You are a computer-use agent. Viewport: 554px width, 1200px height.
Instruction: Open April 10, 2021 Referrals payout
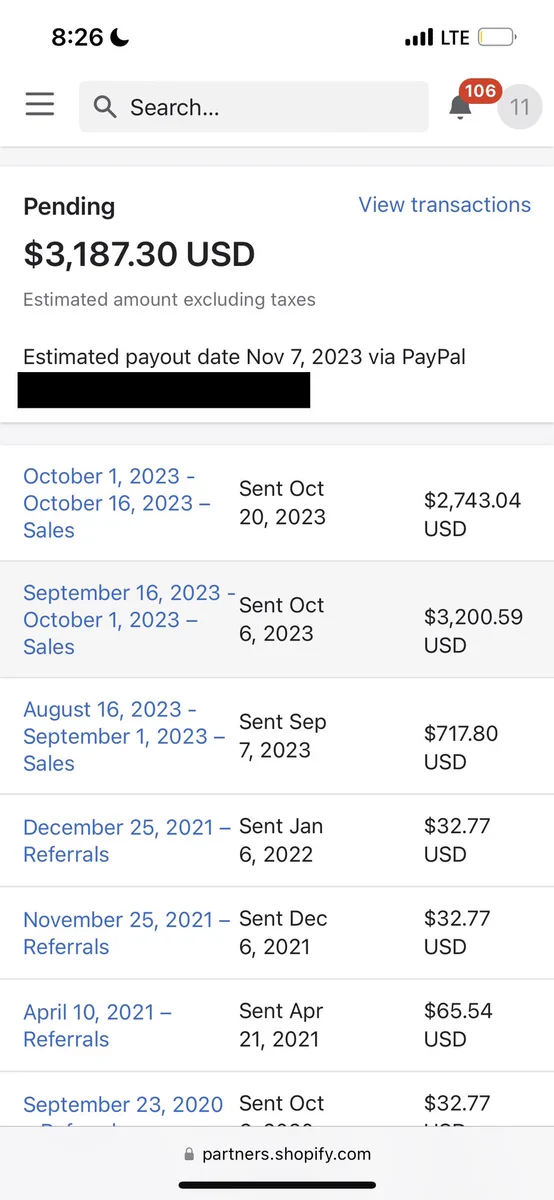(x=98, y=1026)
